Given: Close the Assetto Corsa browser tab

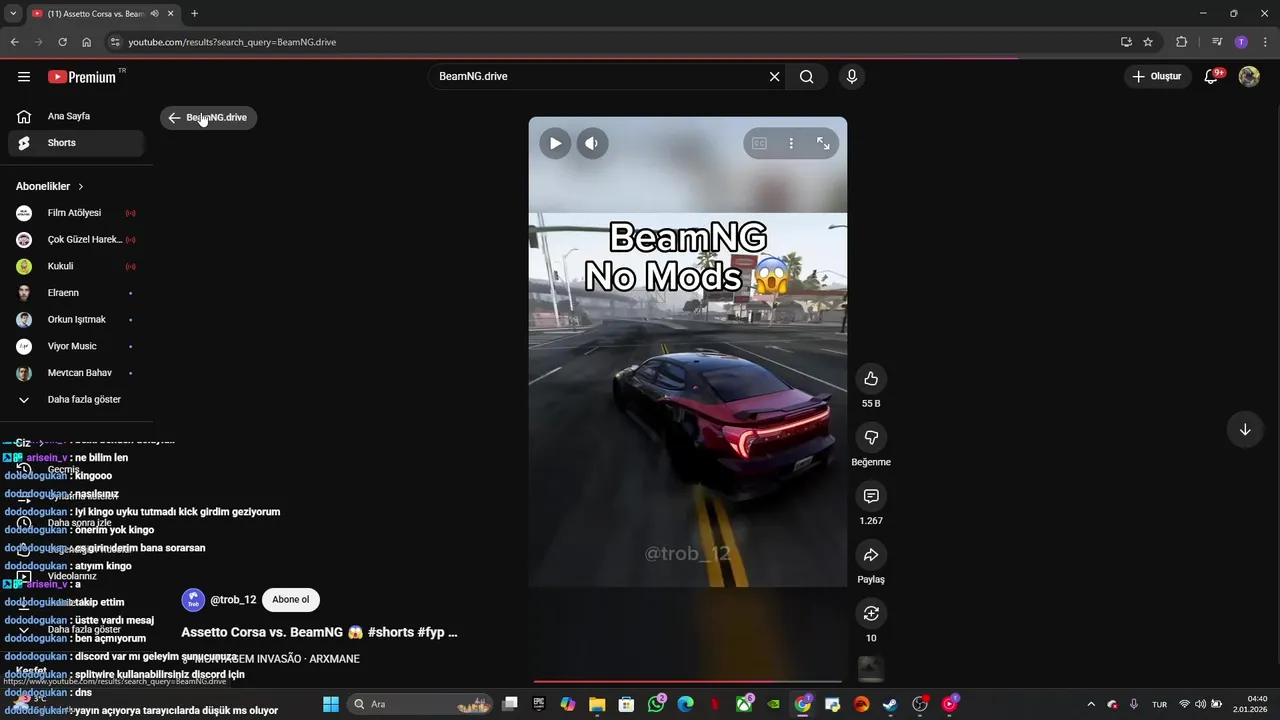Looking at the screenshot, I should [x=171, y=13].
